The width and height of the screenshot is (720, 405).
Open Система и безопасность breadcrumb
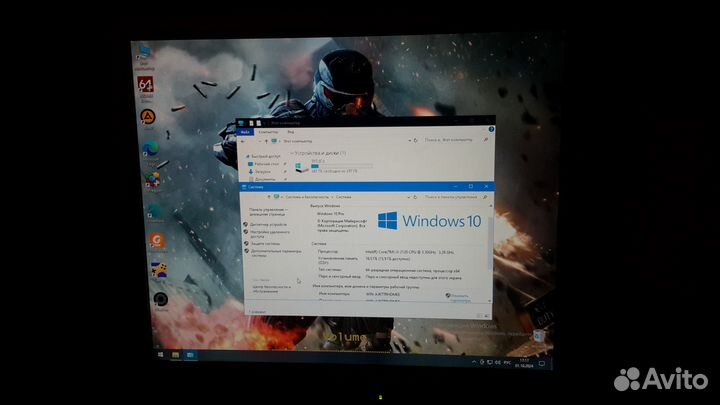pyautogui.click(x=307, y=197)
